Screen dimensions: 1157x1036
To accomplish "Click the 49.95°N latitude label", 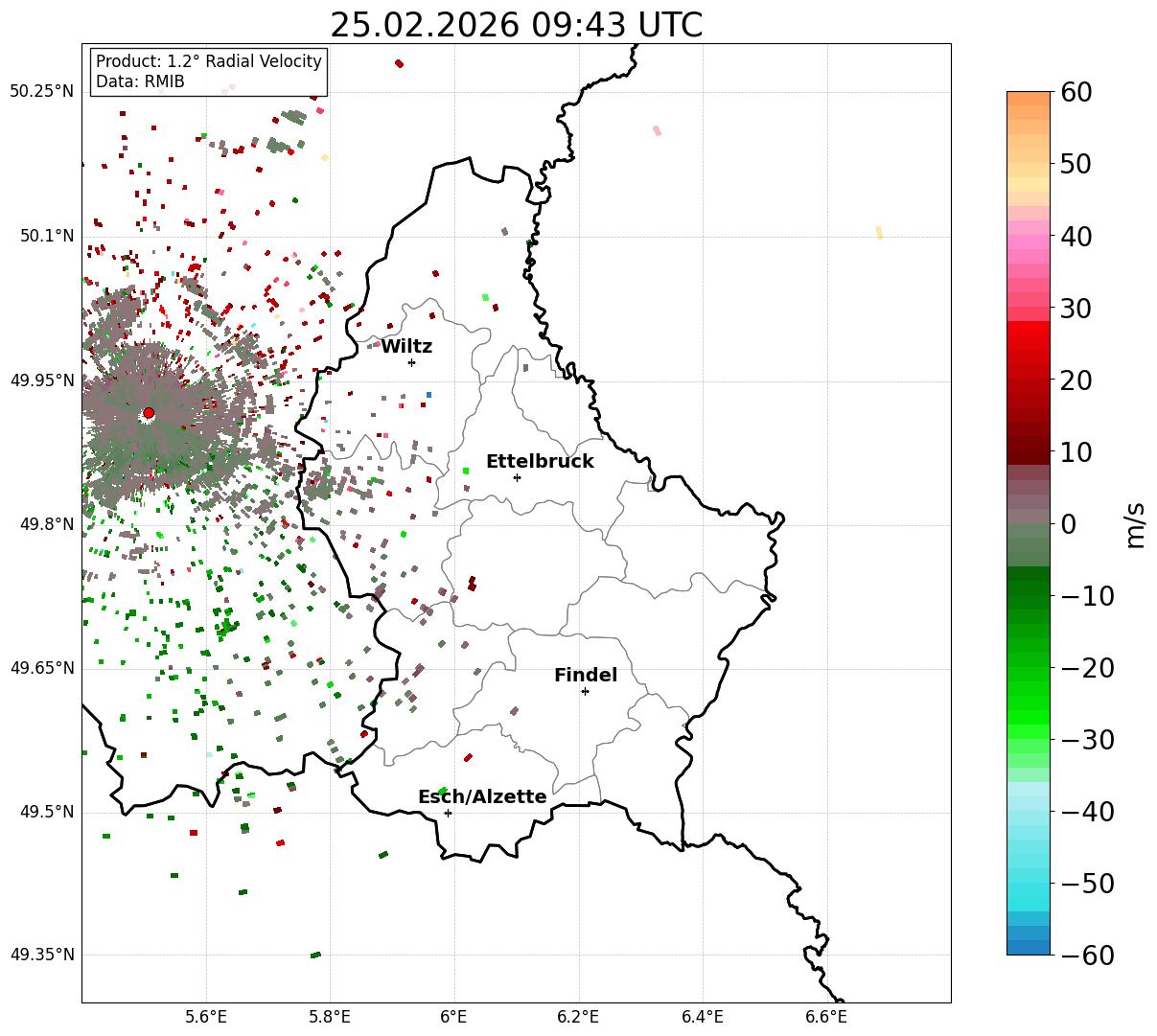I will click(x=42, y=380).
